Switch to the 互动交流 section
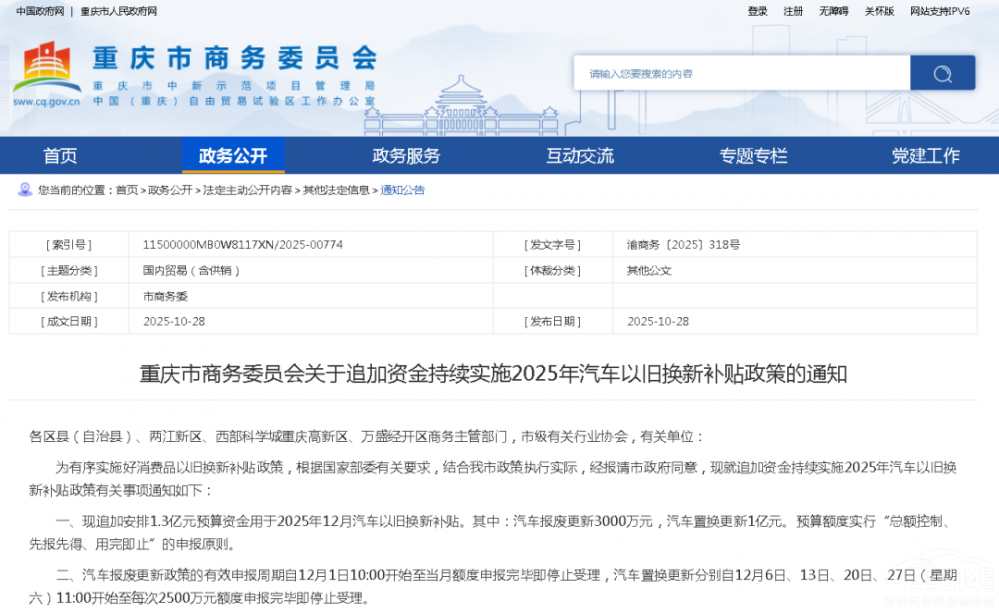The width and height of the screenshot is (999, 613). pos(579,155)
